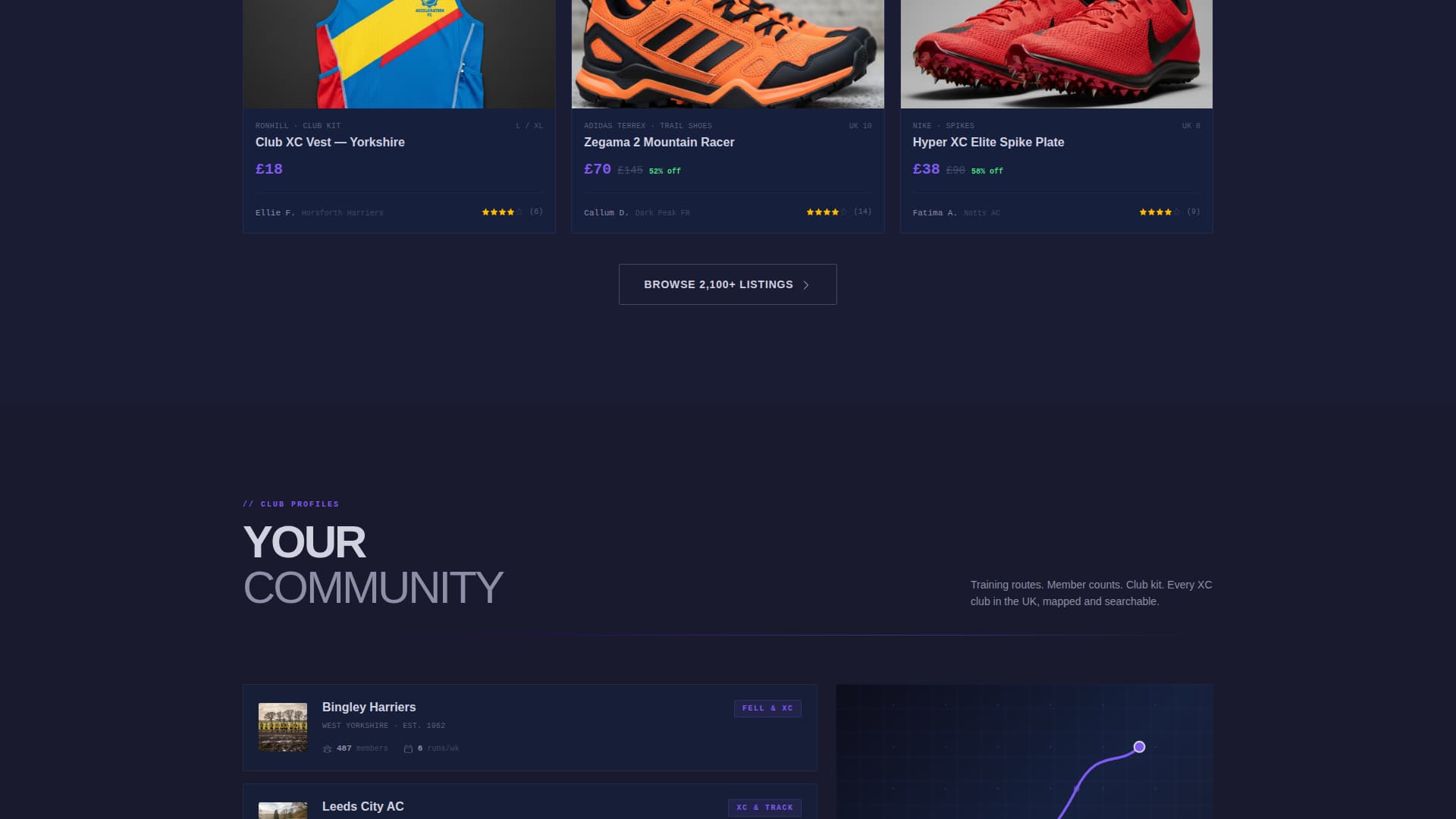
Task: Click the XC & Track tag
Action: pos(764,808)
